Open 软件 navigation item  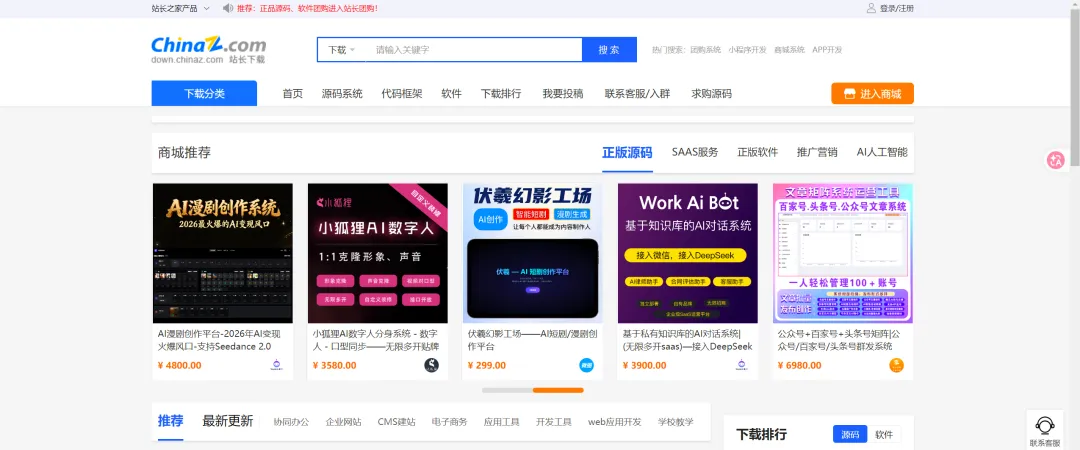[451, 94]
